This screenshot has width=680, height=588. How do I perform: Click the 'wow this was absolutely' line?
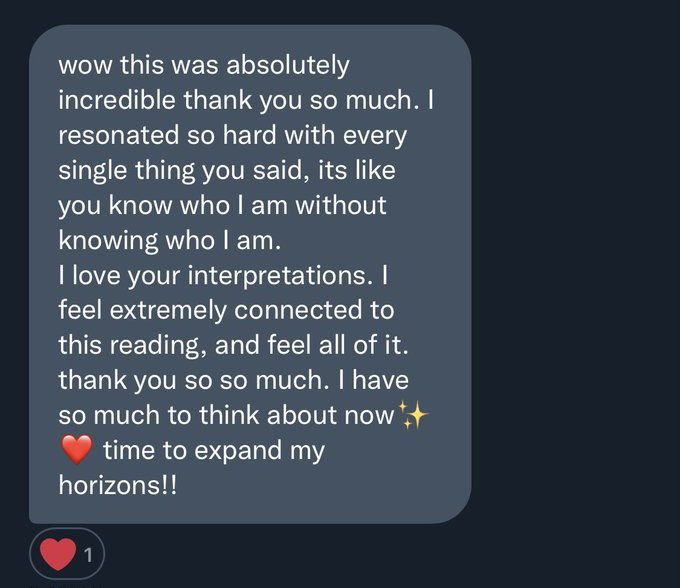[204, 65]
